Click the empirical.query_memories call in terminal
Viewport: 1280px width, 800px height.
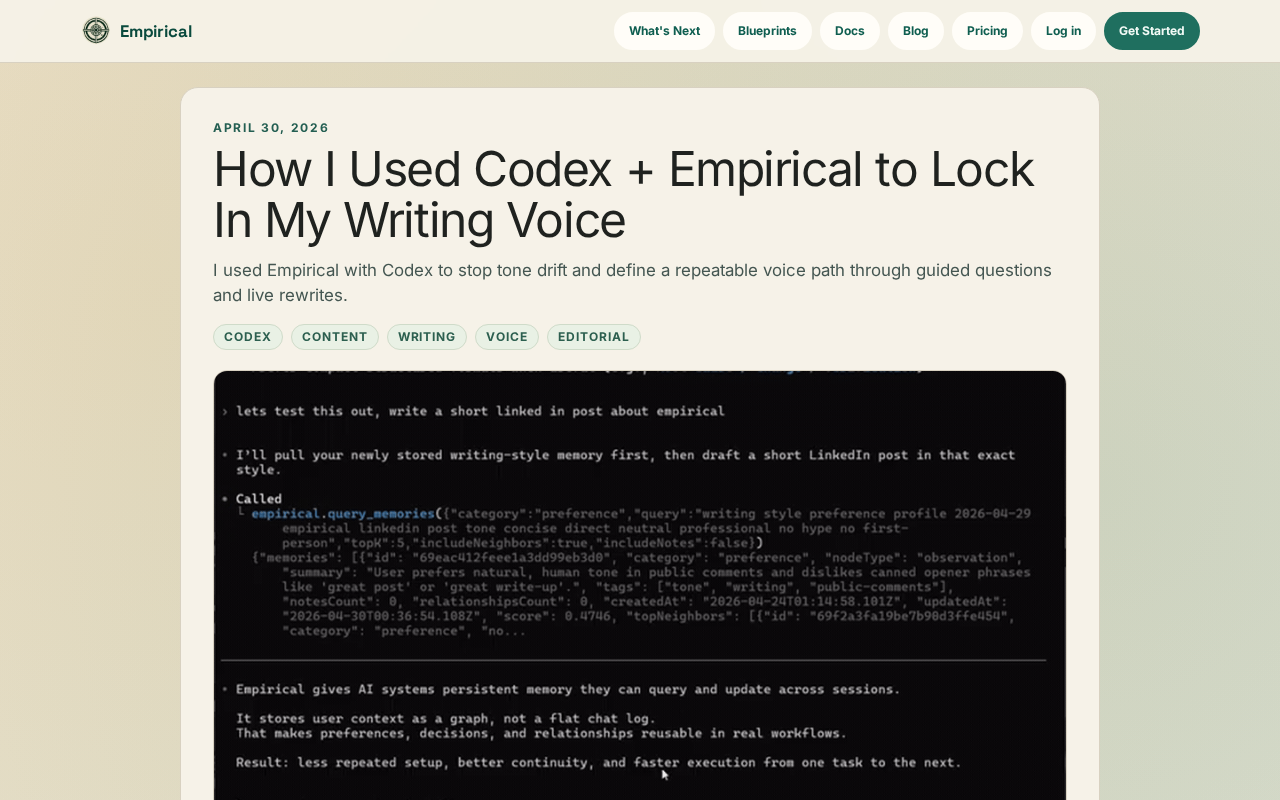click(343, 514)
